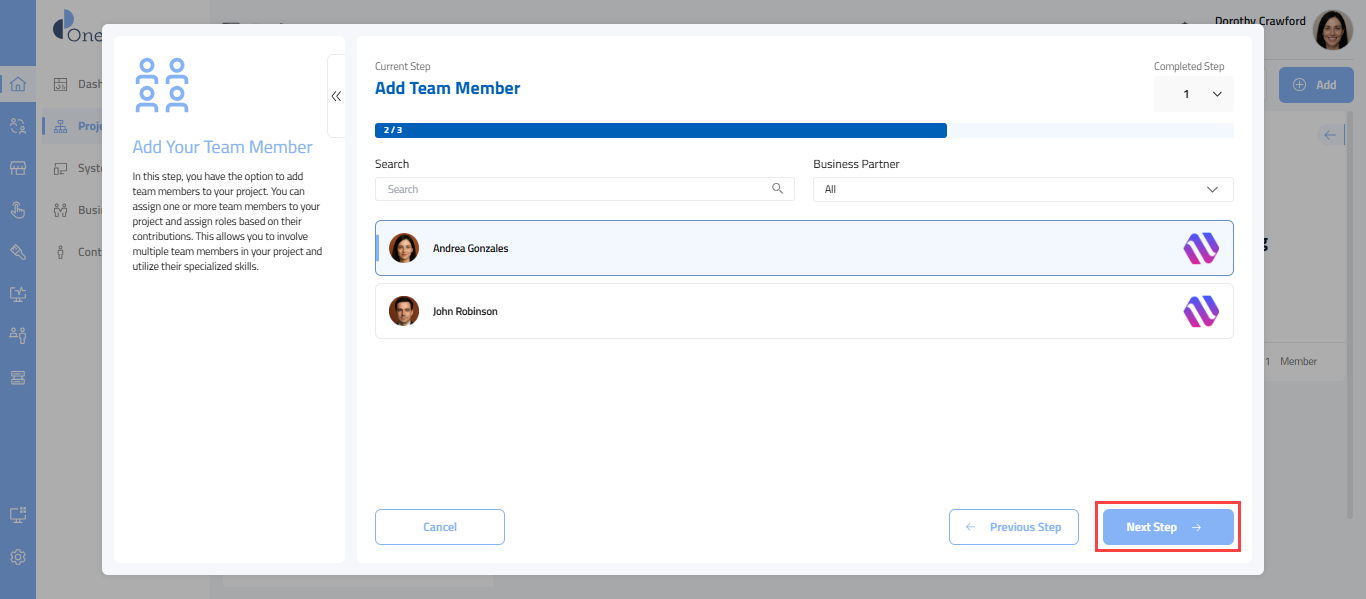Click the 2/3 progress bar

(x=660, y=130)
